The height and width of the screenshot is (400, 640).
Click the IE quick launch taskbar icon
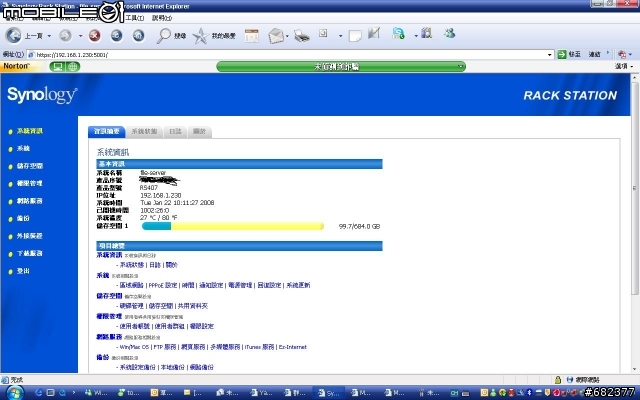39,393
